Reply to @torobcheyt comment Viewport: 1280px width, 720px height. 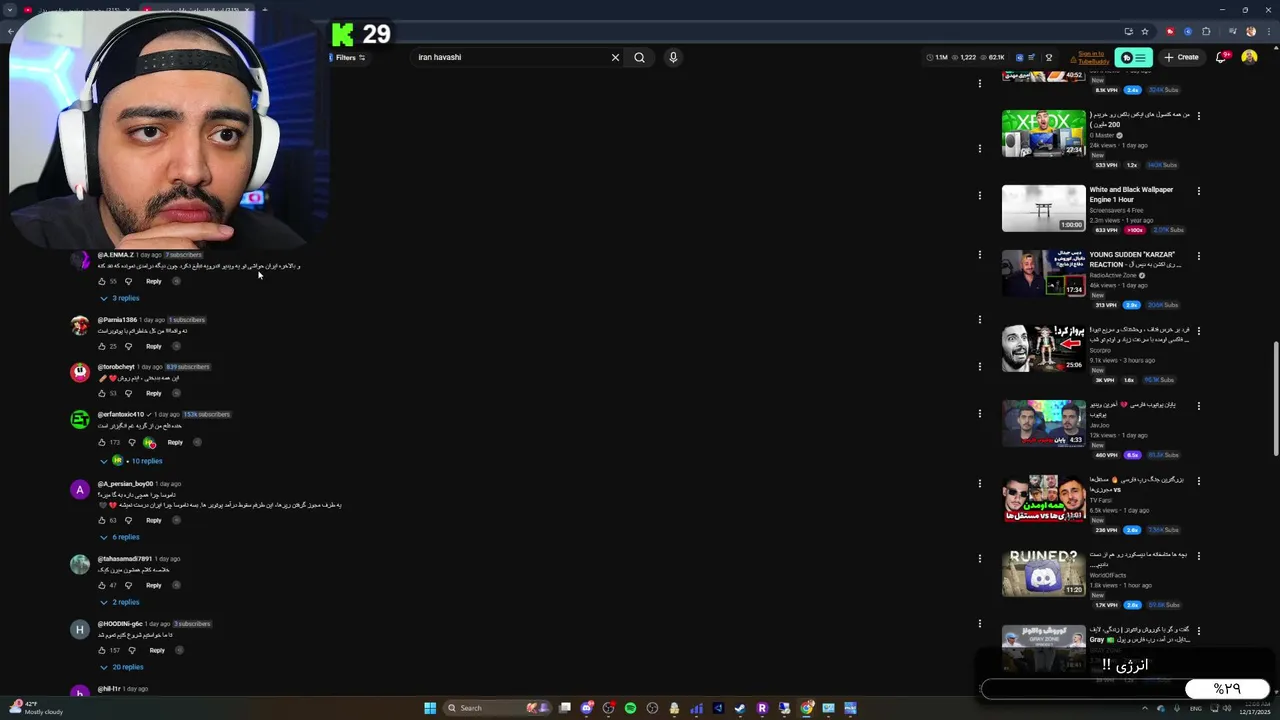pyautogui.click(x=153, y=393)
